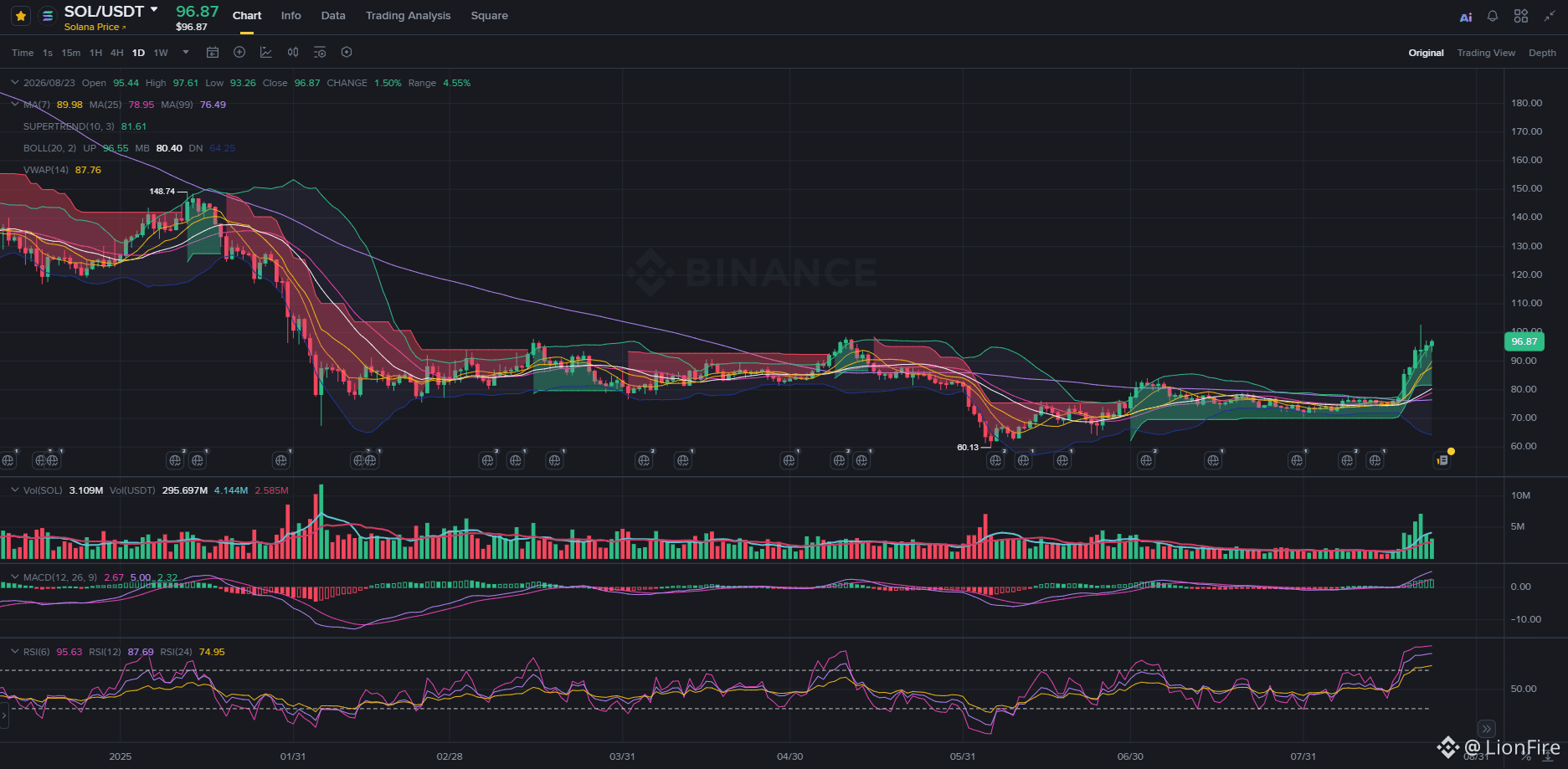Click the circled plus icon in toolbar
This screenshot has height=769, width=1568.
pyautogui.click(x=239, y=53)
